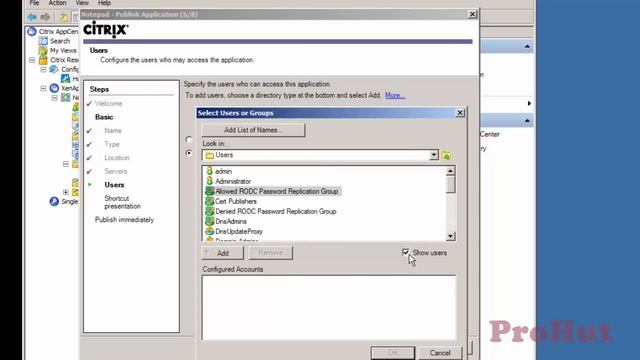
Task: Select the upper radio button beside dialog
Action: pos(189,140)
